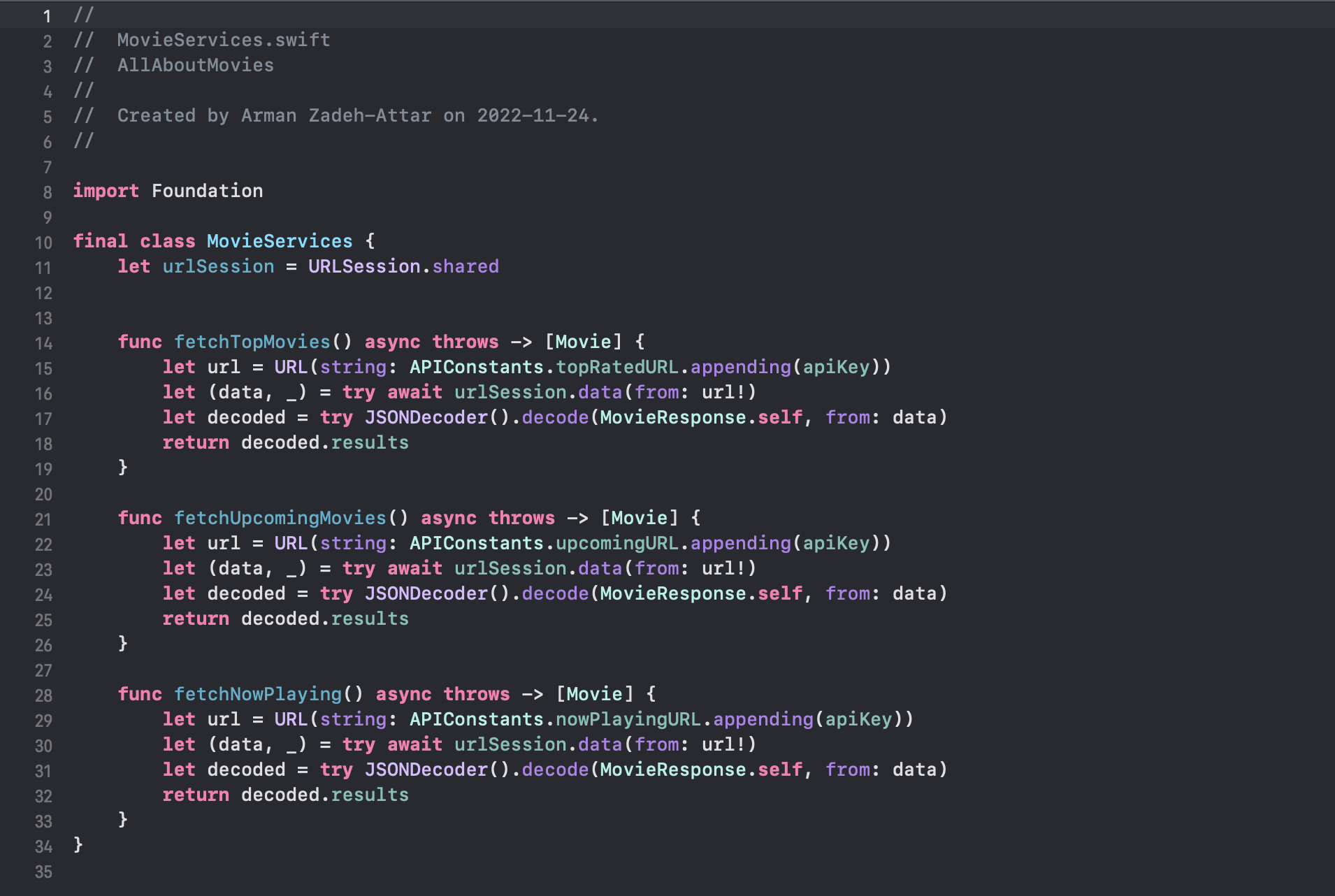Viewport: 1335px width, 896px height.
Task: Place cursor on fetchNowPlaying function name
Action: [x=257, y=694]
